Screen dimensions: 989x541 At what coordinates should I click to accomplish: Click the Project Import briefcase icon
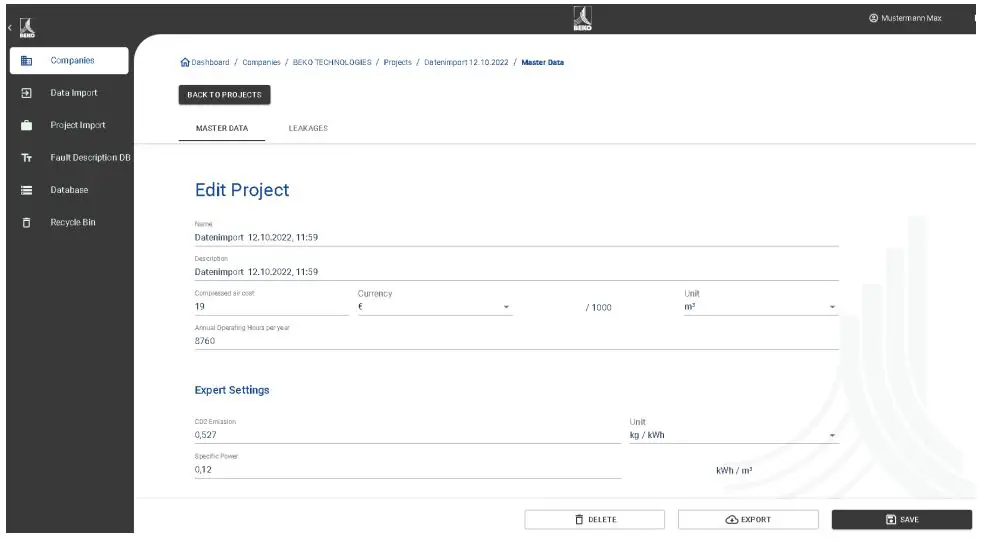(26, 125)
